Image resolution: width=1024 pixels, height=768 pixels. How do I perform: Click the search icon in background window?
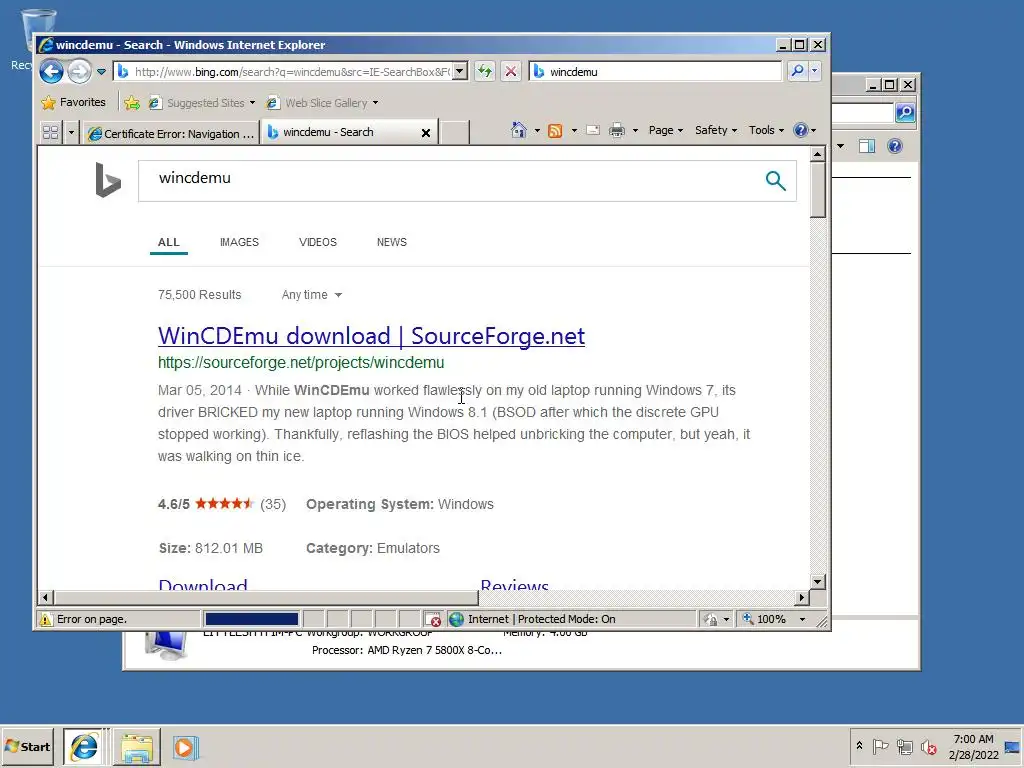tap(905, 113)
